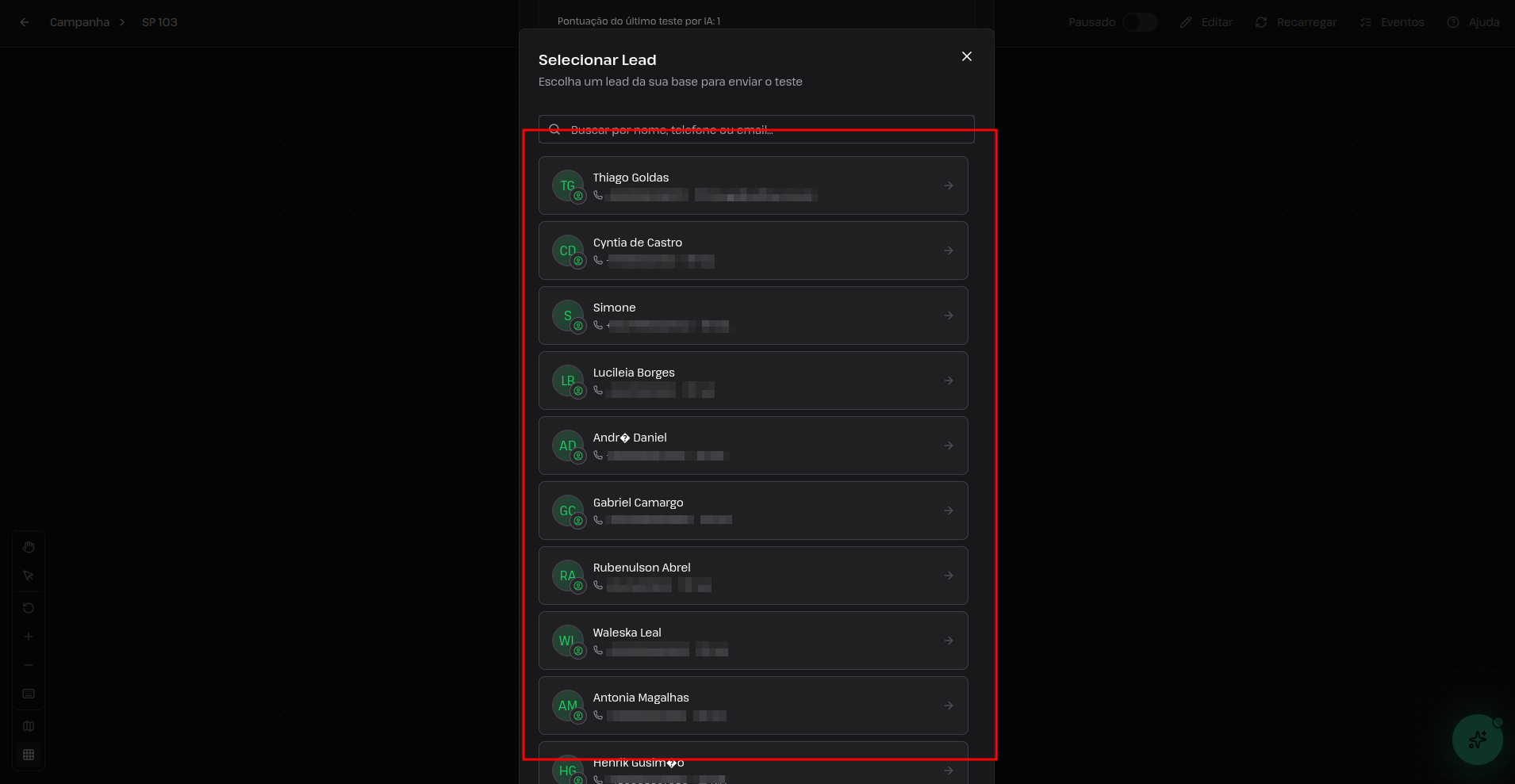Toggle the Pausado switch
The image size is (1515, 784).
[1139, 22]
